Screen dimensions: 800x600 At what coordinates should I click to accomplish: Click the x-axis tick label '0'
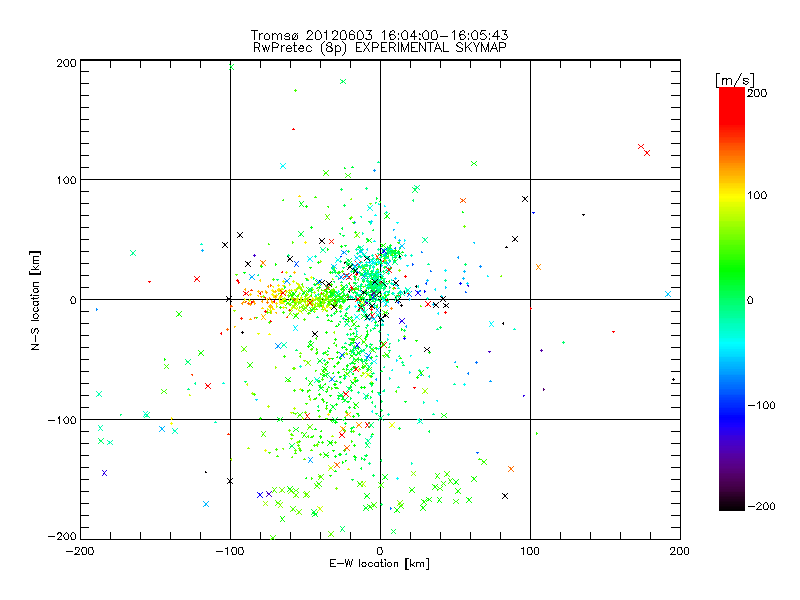380,552
